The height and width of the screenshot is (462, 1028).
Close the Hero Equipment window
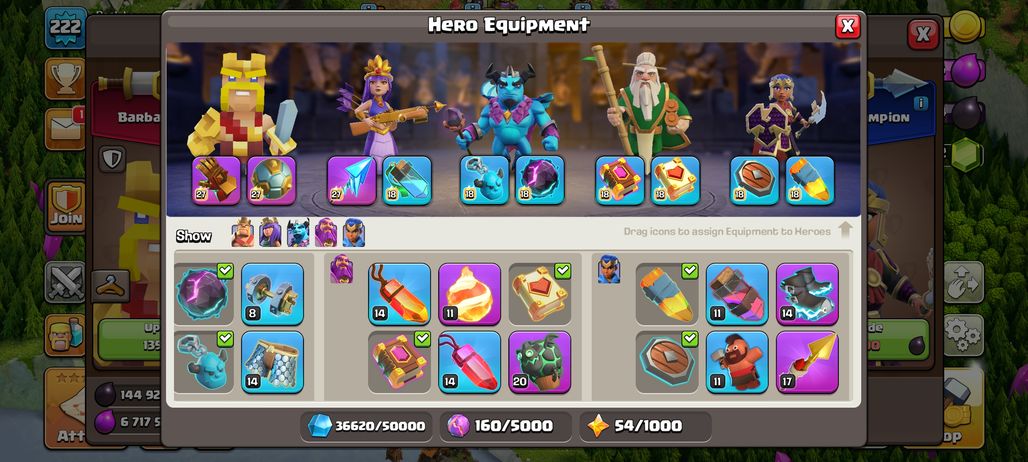(x=847, y=26)
